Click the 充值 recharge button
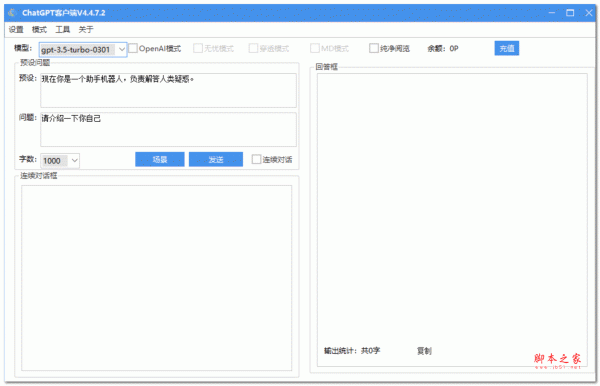This screenshot has width=600, height=386. coord(507,48)
